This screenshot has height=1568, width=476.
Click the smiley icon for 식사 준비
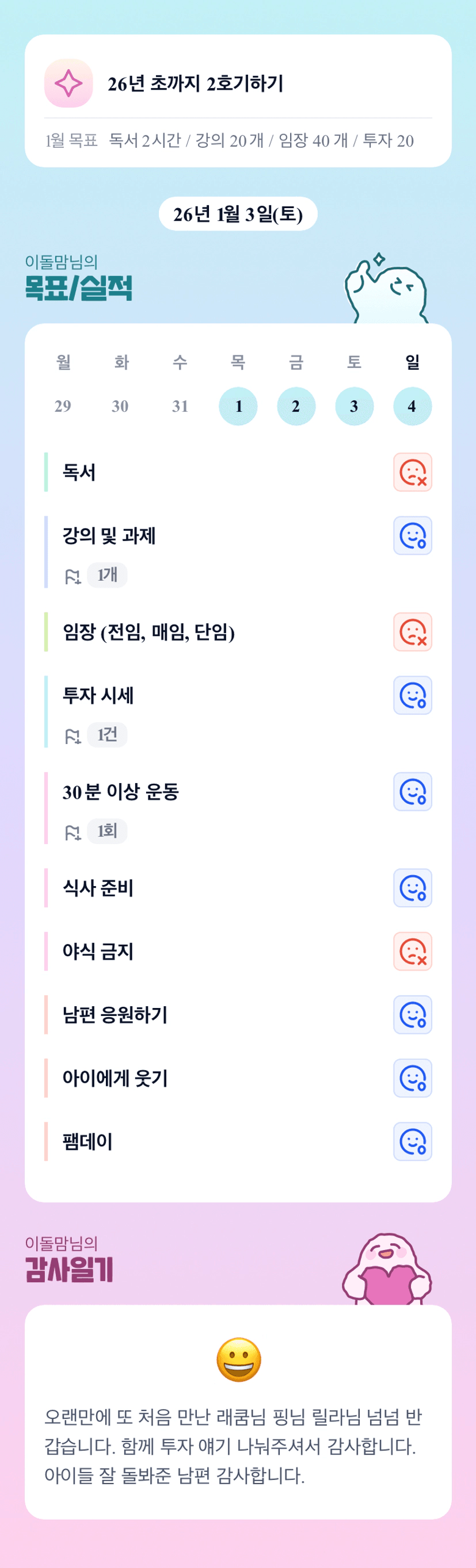pyautogui.click(x=413, y=888)
